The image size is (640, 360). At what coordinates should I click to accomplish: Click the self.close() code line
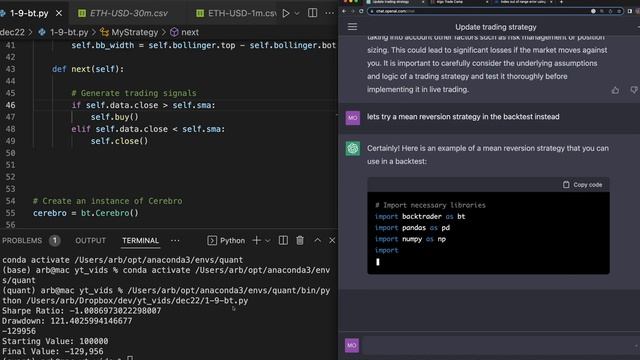tap(119, 141)
